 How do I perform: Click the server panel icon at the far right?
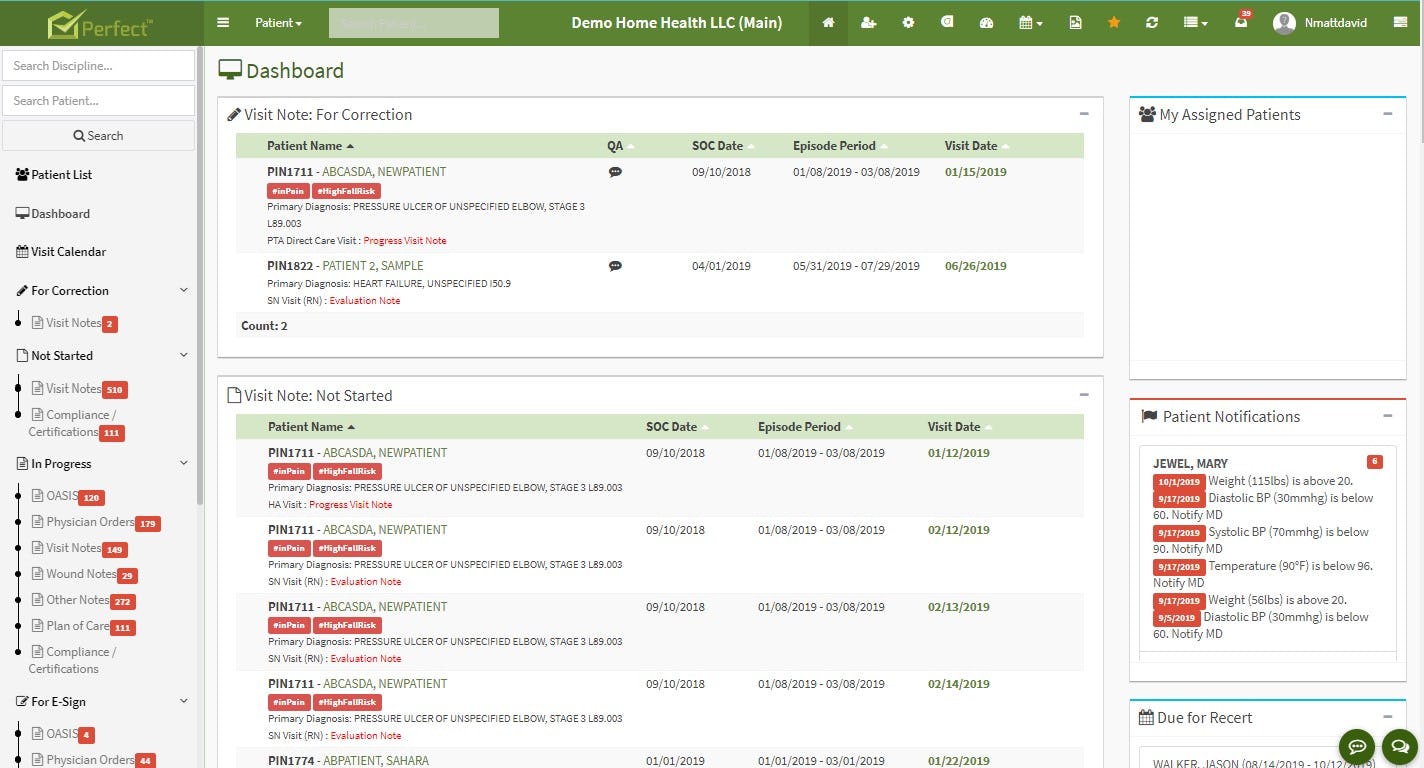[x=1400, y=22]
